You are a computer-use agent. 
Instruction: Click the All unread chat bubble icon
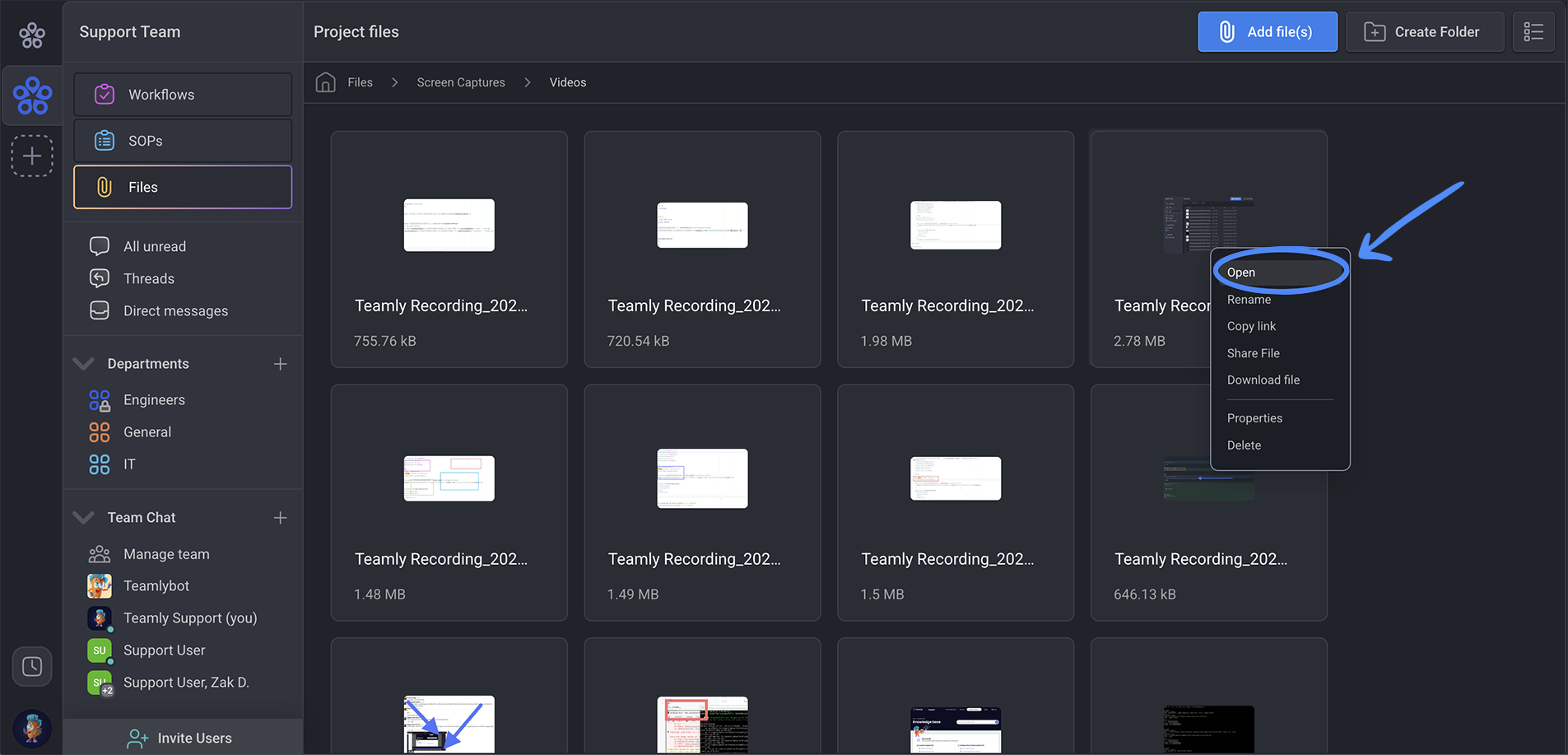[100, 246]
